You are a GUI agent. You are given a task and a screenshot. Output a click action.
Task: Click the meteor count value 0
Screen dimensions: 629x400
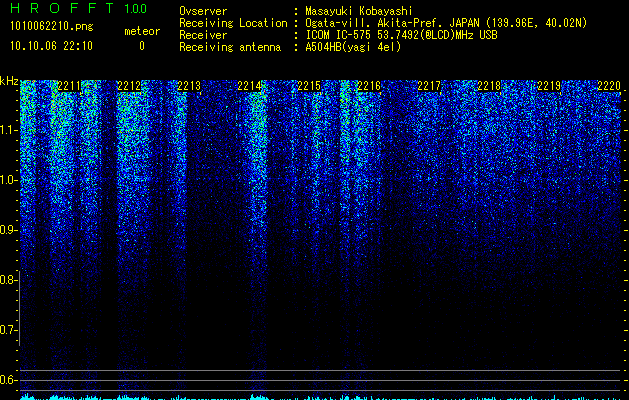click(142, 46)
